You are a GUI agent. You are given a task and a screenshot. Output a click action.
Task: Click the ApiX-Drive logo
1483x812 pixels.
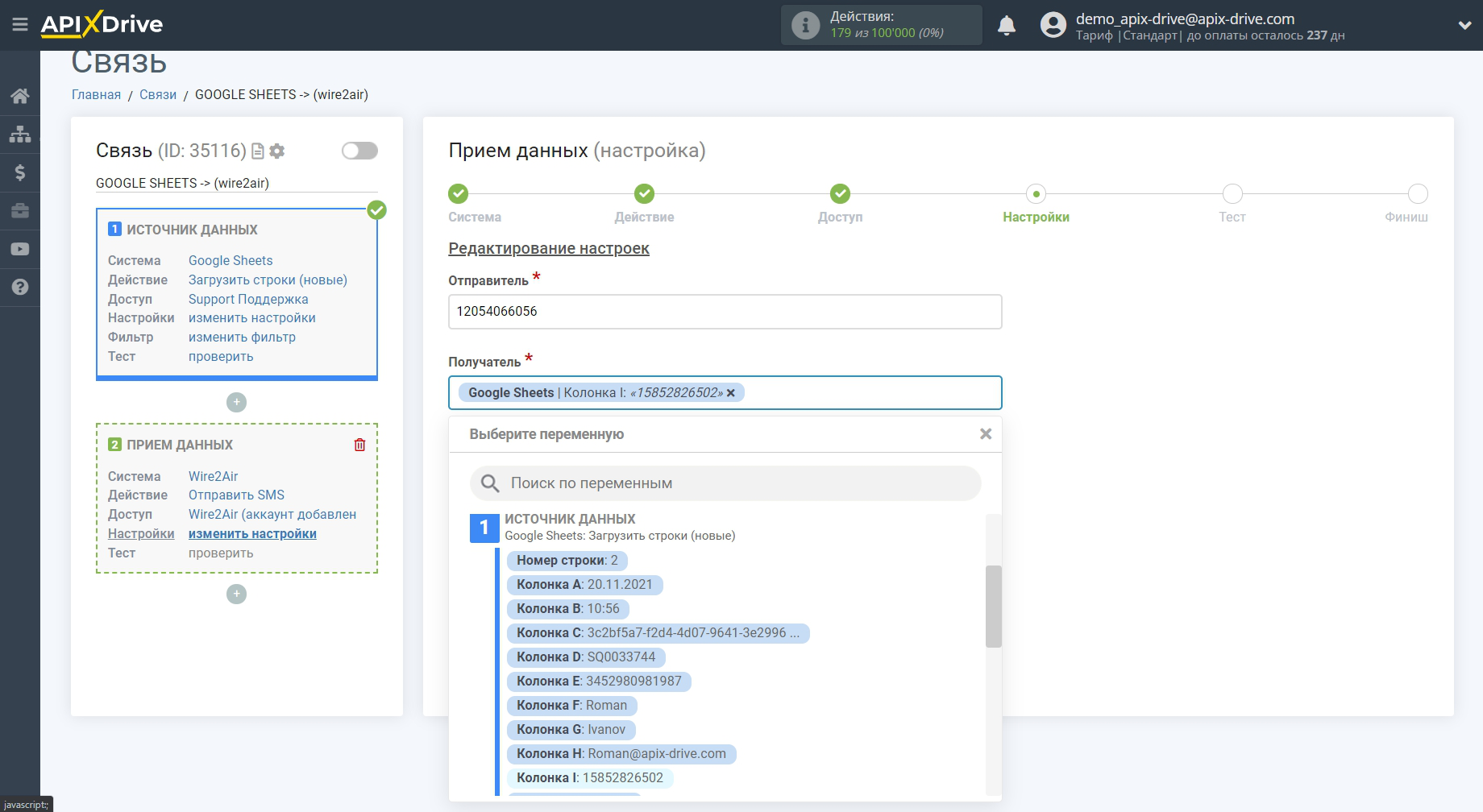[102, 24]
